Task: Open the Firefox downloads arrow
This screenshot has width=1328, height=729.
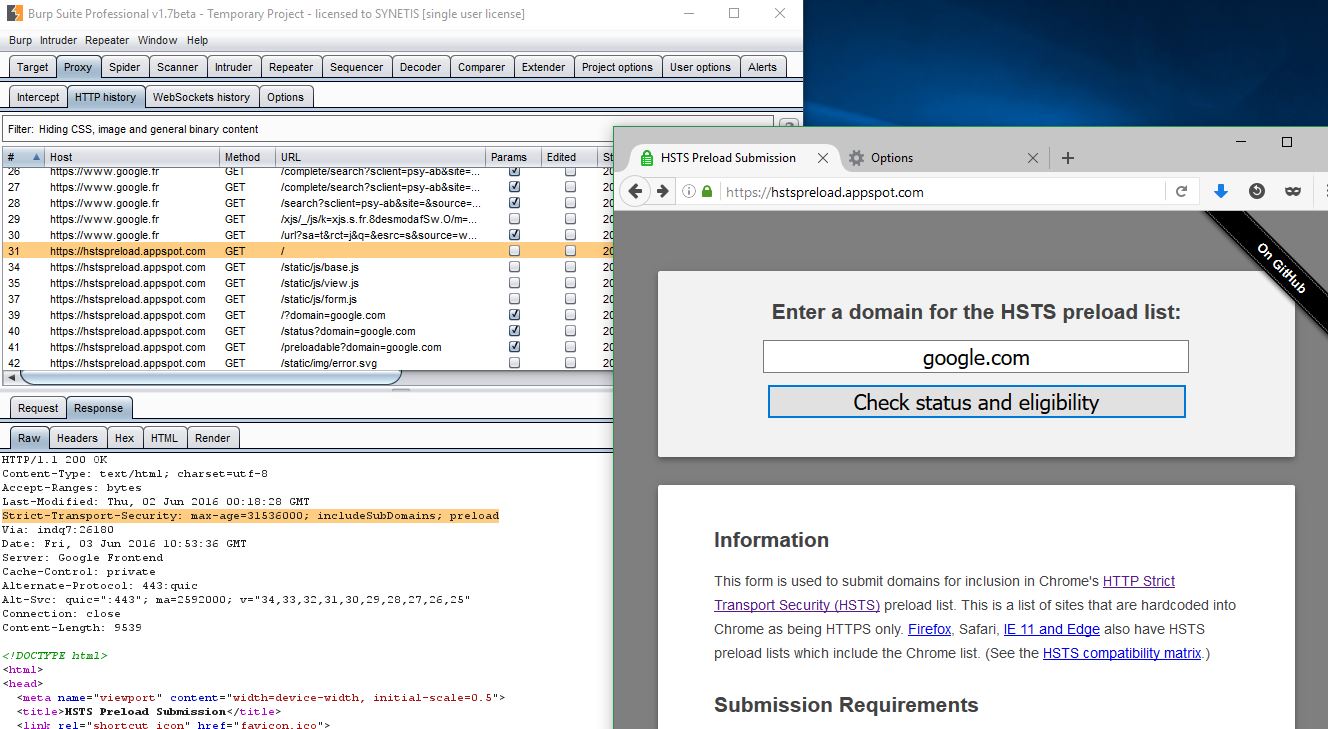Action: pyautogui.click(x=1220, y=191)
